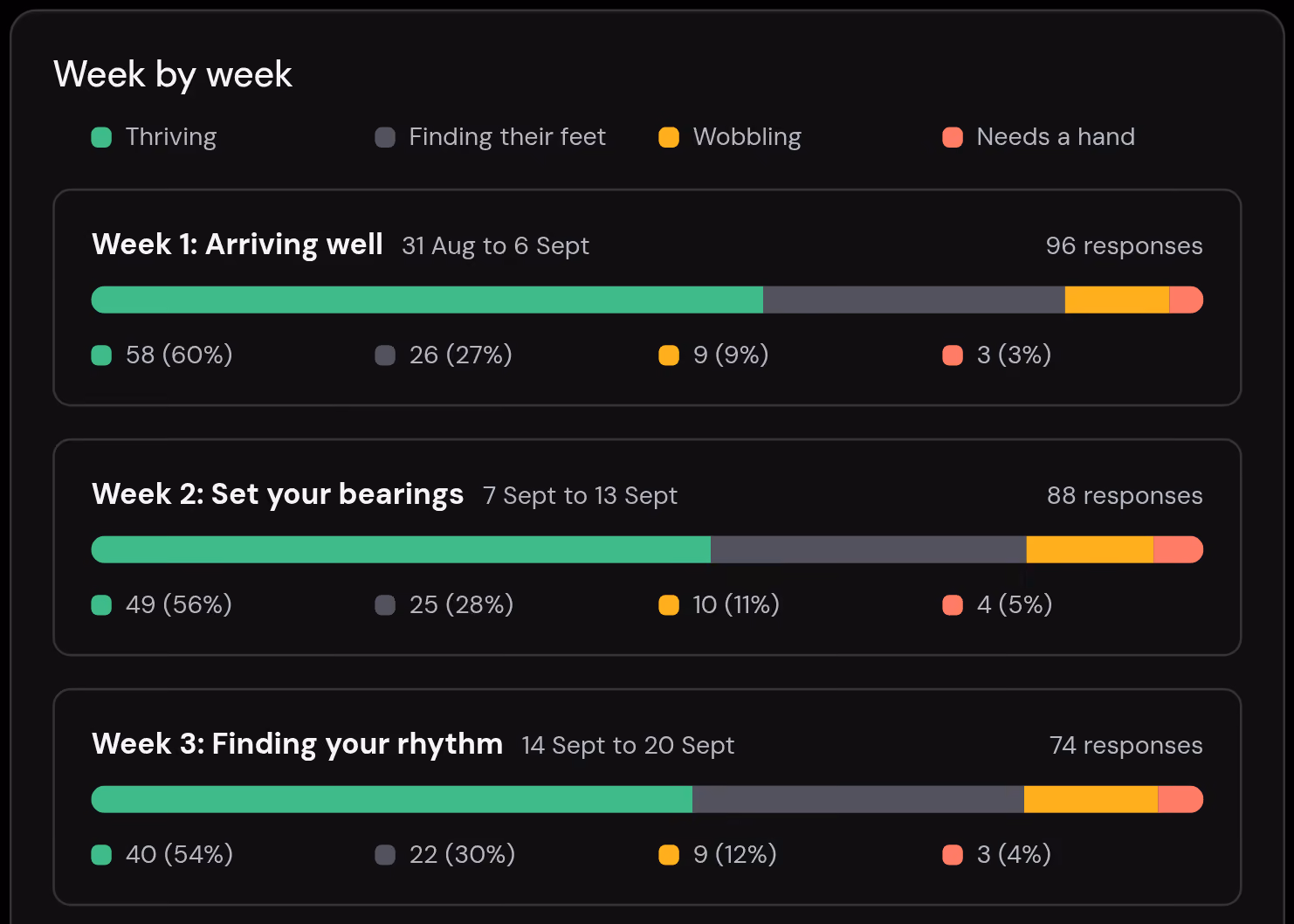This screenshot has height=924, width=1294.
Task: Click gray segment in Week 3 bar
Action: click(x=858, y=799)
